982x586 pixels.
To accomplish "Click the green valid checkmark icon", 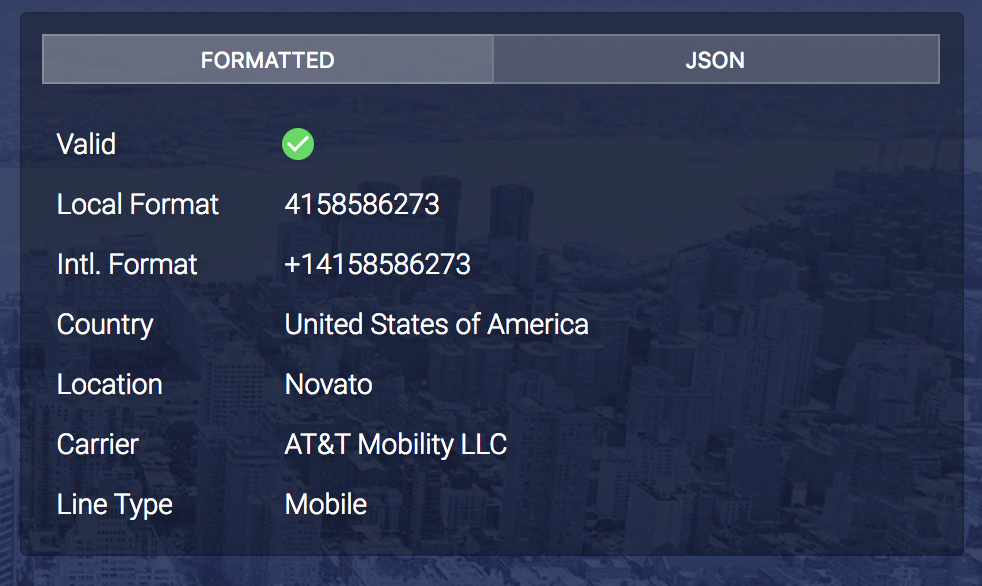I will (298, 144).
